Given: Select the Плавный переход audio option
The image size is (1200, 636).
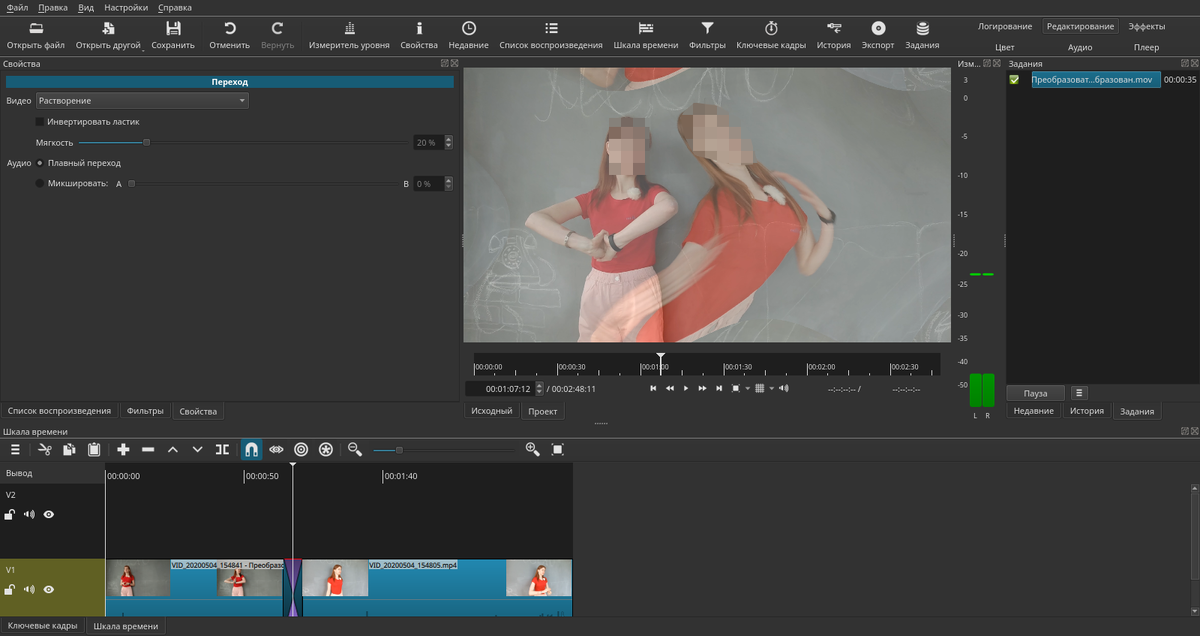Looking at the screenshot, I should 40,163.
